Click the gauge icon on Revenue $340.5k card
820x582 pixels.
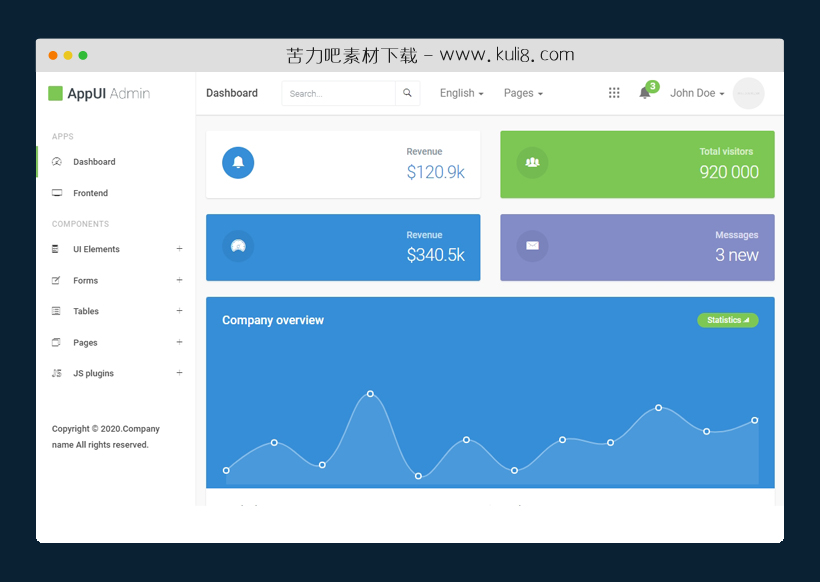238,246
